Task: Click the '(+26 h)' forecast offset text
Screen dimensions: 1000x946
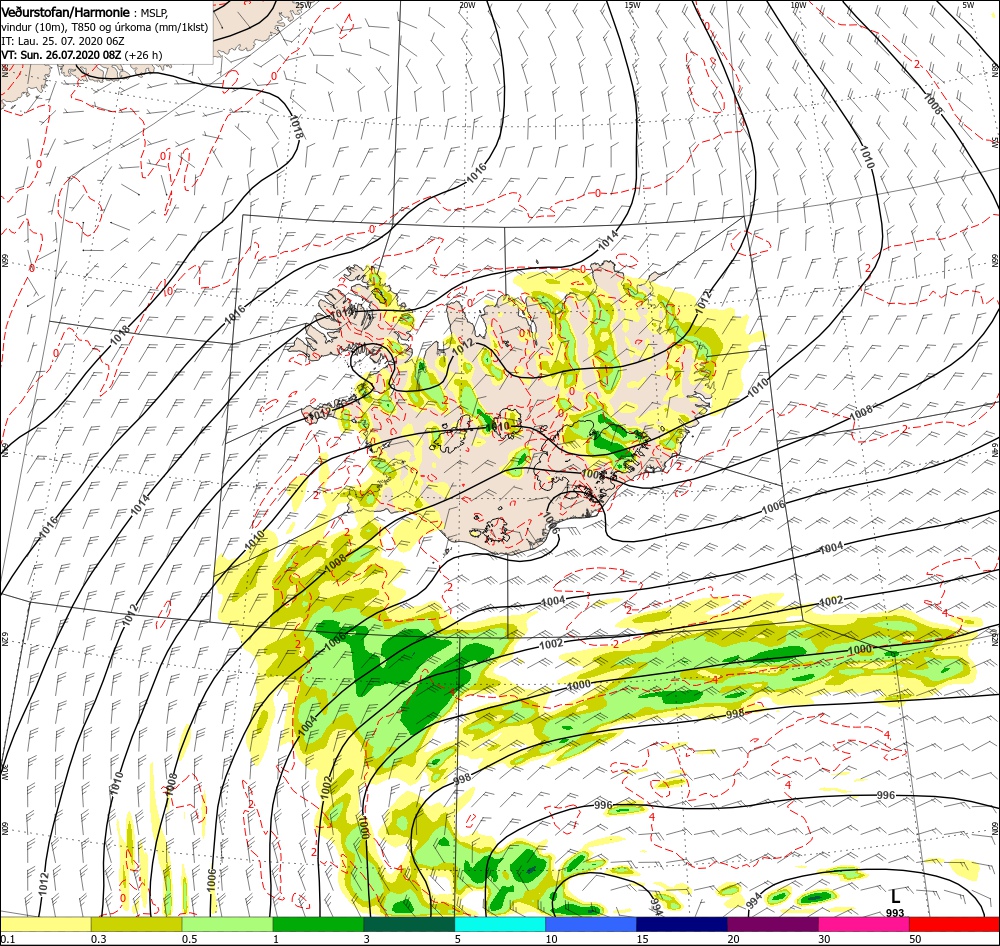Action: 143,55
